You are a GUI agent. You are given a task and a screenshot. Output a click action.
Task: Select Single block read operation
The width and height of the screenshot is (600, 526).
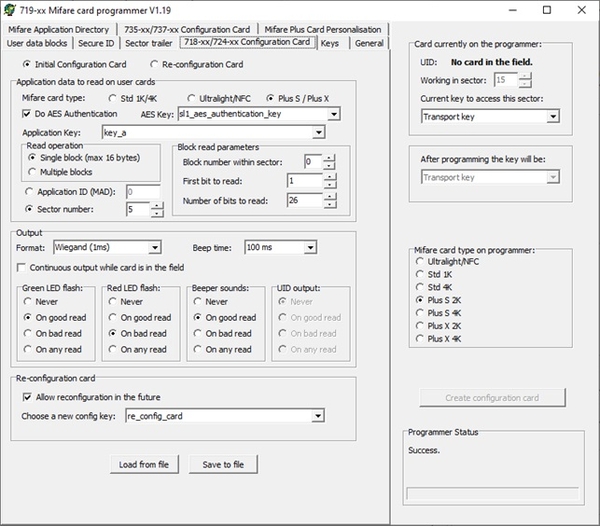pyautogui.click(x=85, y=158)
